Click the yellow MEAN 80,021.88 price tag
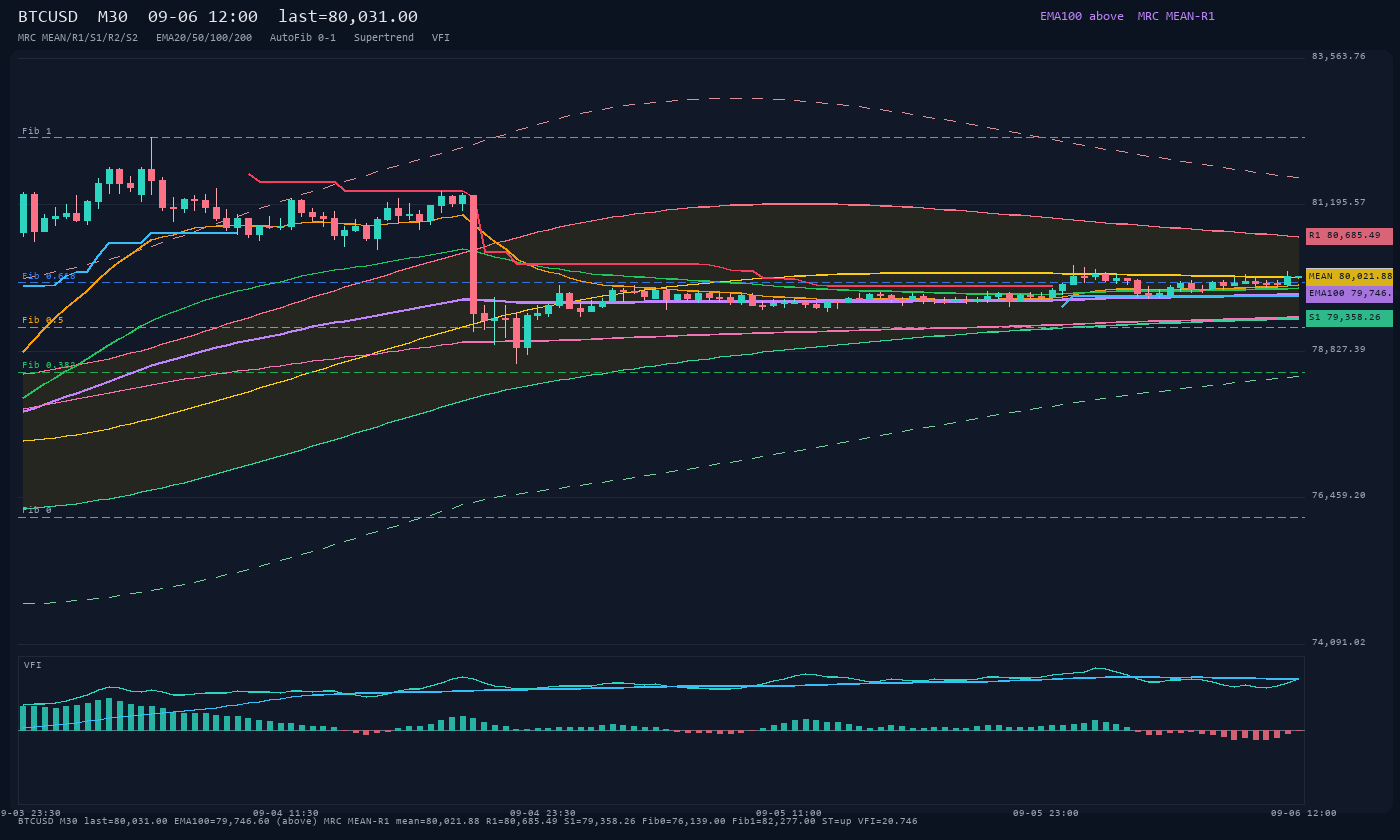This screenshot has width=1400, height=840. click(x=1349, y=276)
